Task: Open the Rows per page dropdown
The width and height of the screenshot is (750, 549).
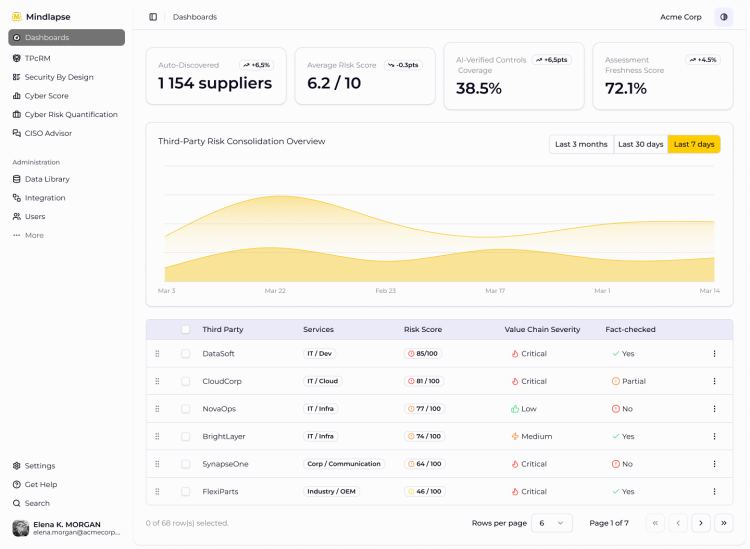Action: [551, 523]
